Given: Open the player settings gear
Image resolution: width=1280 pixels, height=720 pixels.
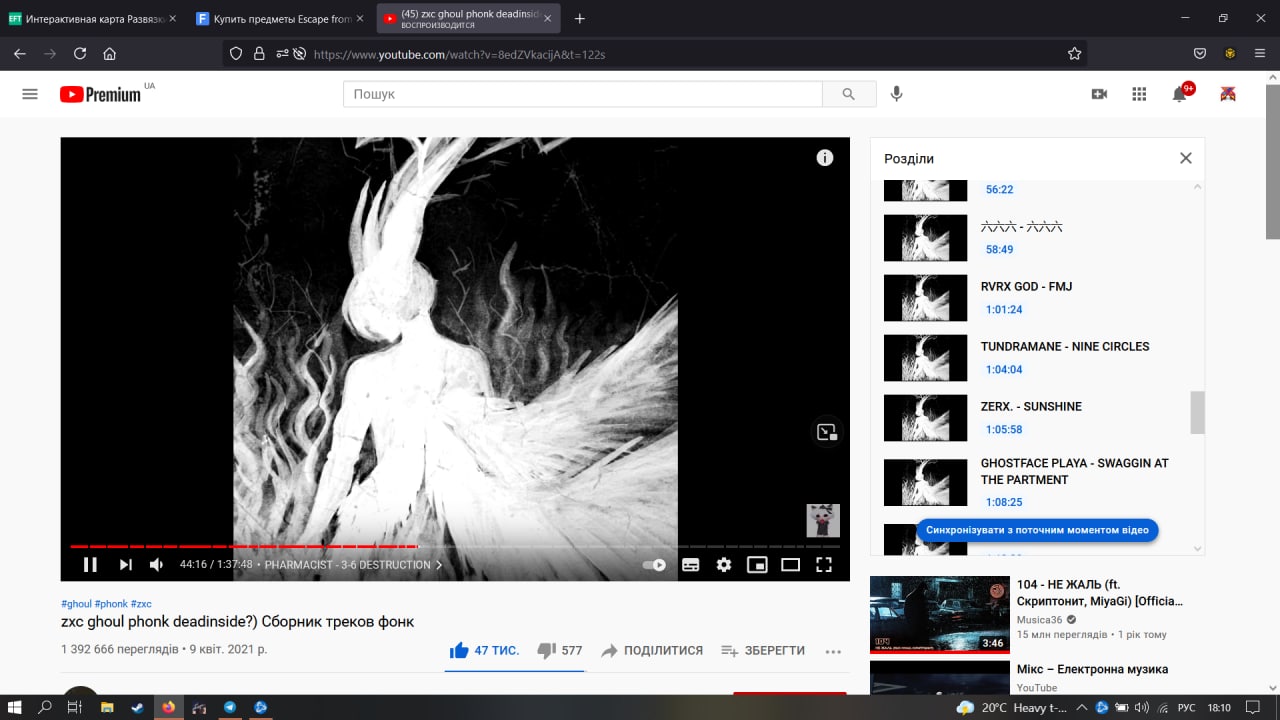Looking at the screenshot, I should [x=724, y=565].
